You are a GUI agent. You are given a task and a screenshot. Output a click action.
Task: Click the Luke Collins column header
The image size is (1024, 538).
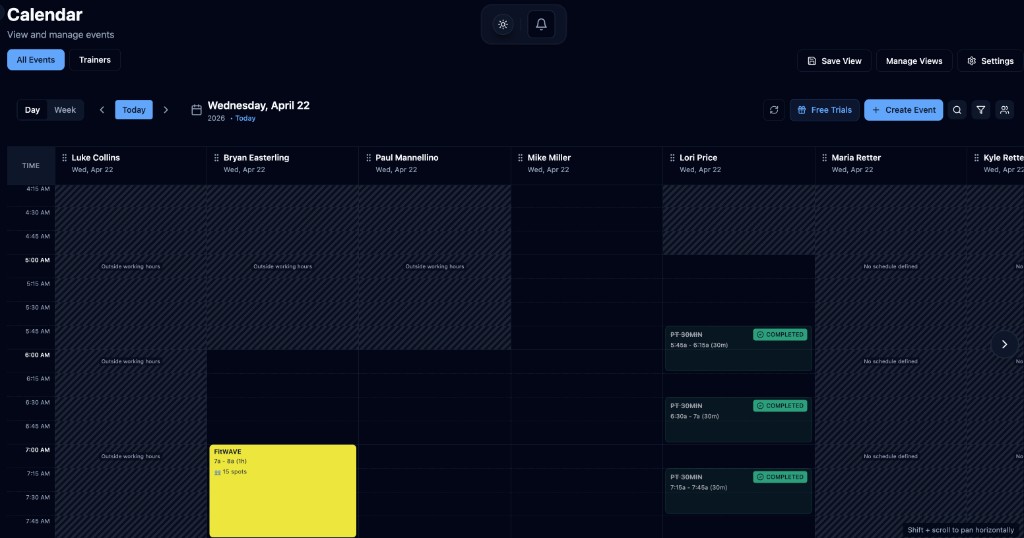(131, 165)
